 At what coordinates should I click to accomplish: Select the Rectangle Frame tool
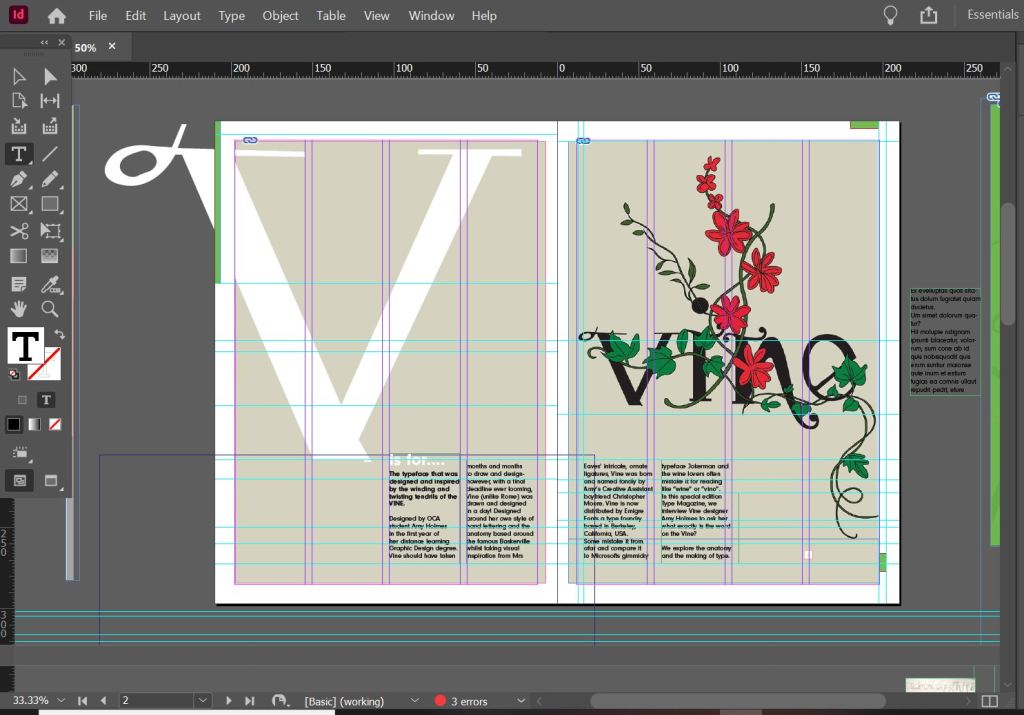[x=18, y=205]
